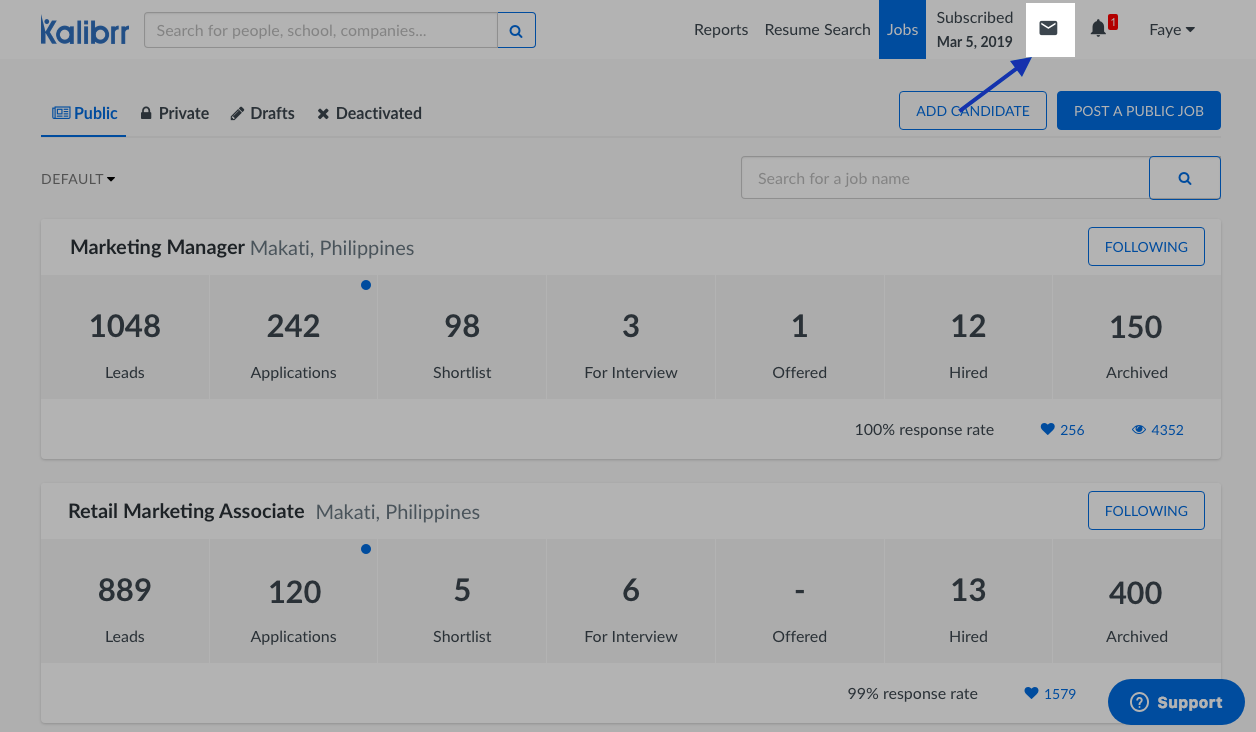Click the ADD CANDIDATE button

(972, 111)
